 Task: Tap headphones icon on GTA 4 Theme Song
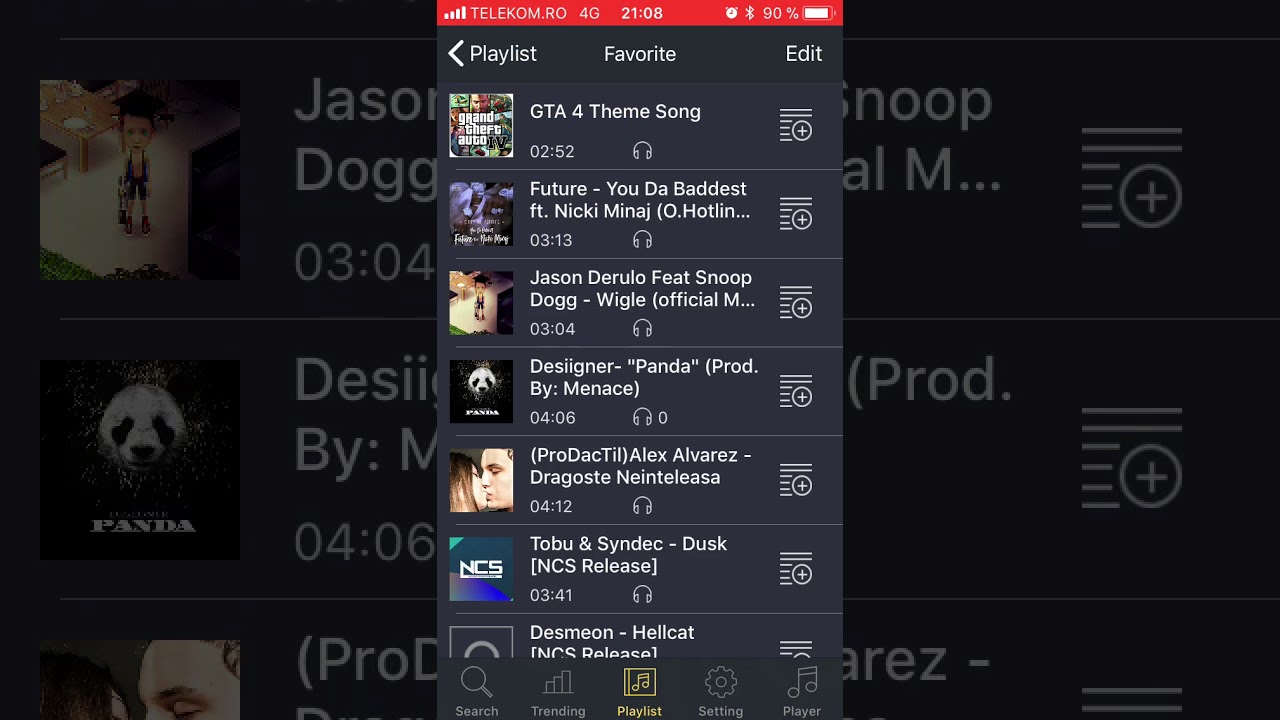[643, 151]
